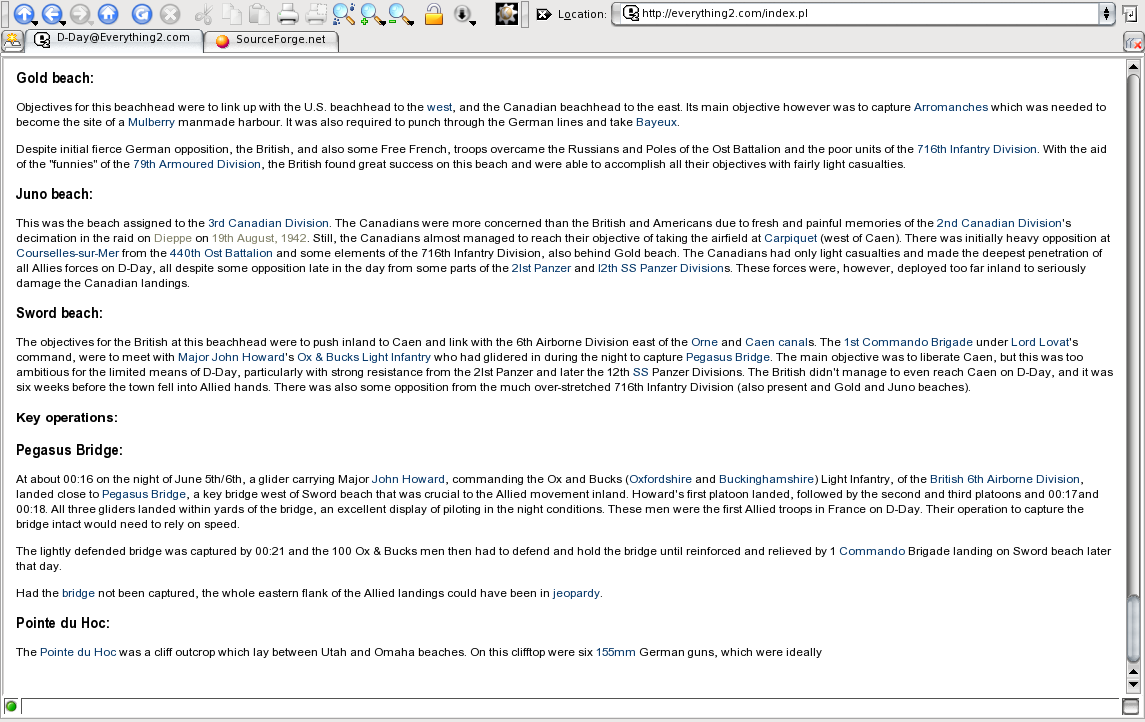This screenshot has width=1145, height=722.
Task: Follow the Carpiquet link
Action: pos(790,238)
